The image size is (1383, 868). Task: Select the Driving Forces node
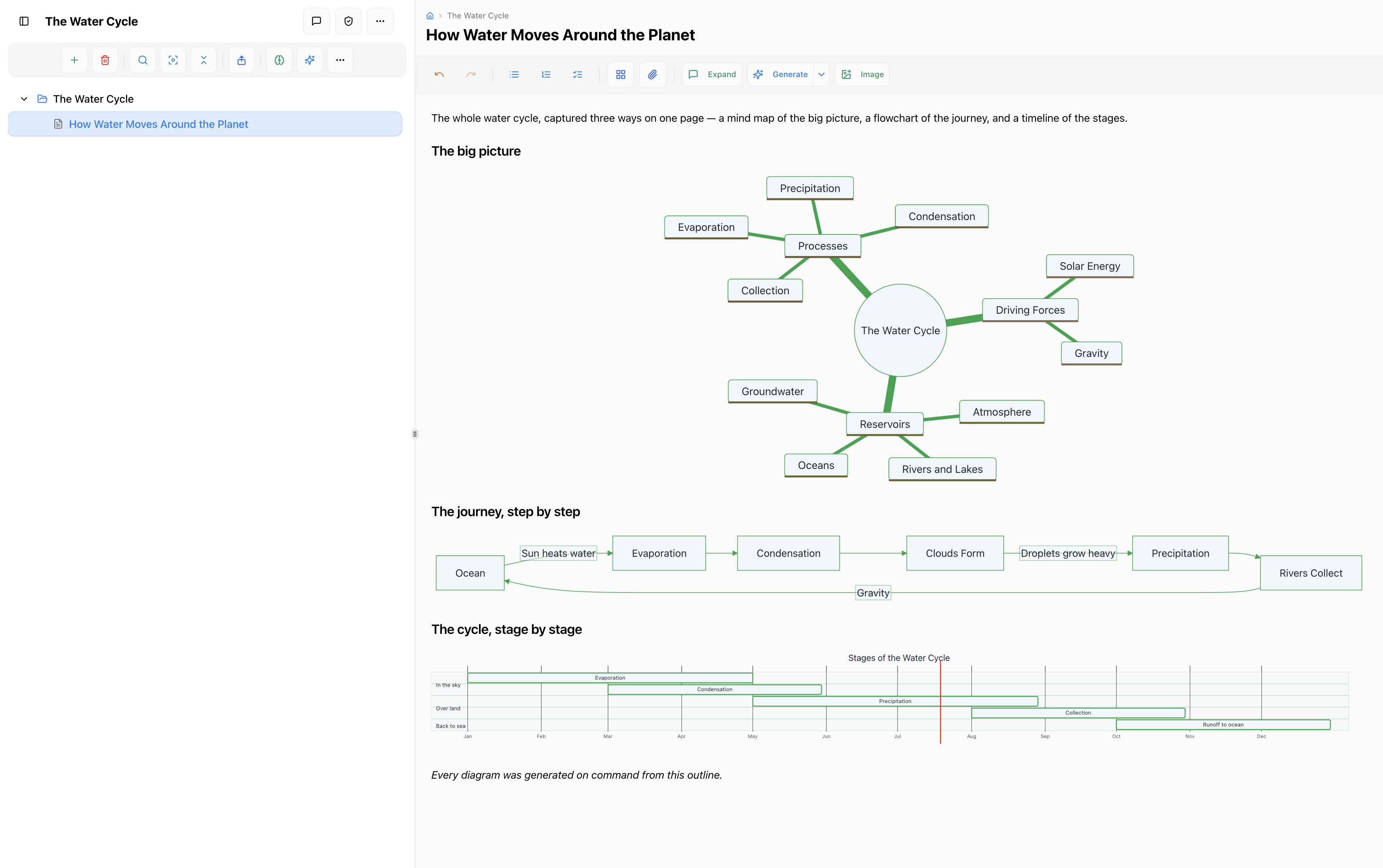click(x=1030, y=310)
